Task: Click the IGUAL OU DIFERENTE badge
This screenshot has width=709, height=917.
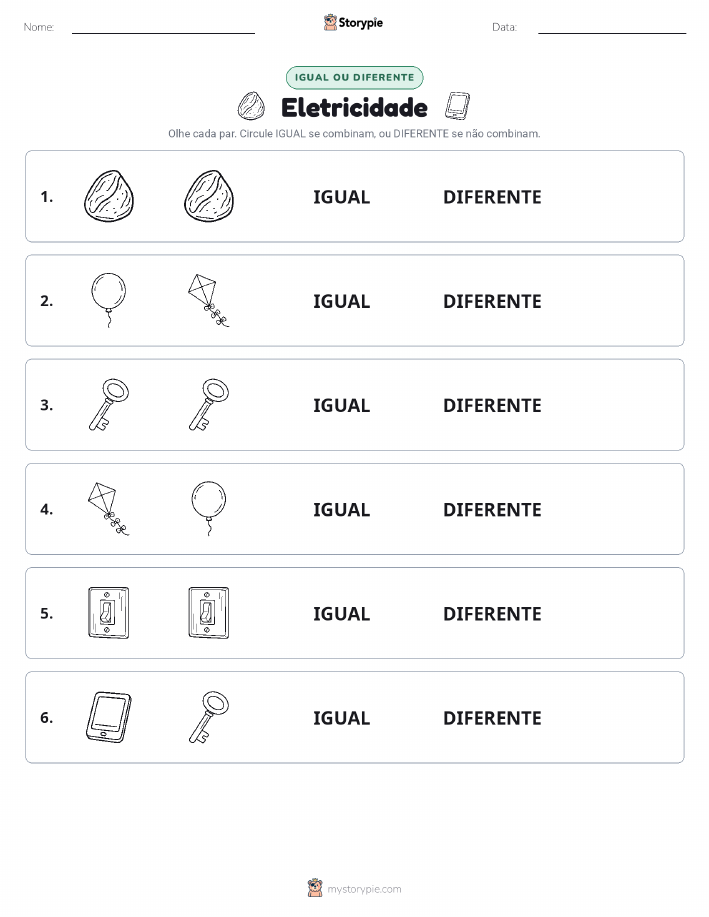Action: click(x=354, y=77)
